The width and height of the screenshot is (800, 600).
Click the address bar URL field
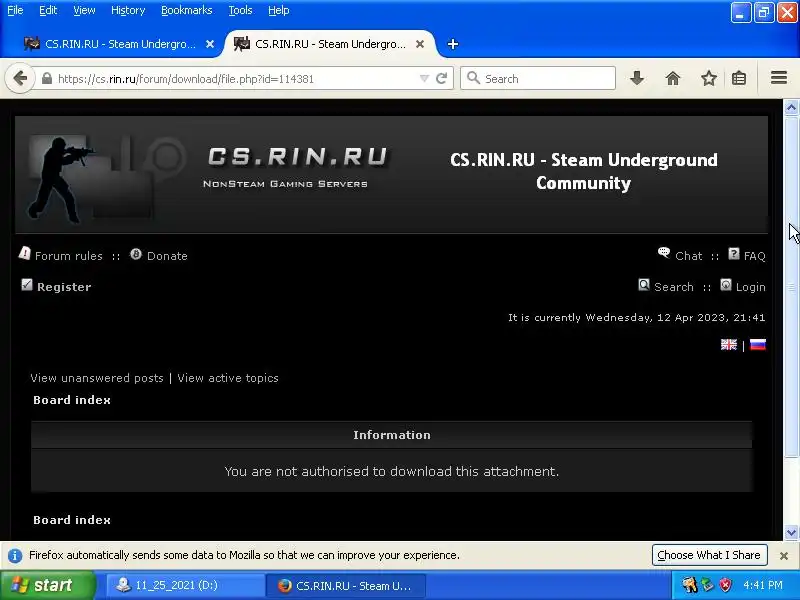click(x=235, y=79)
